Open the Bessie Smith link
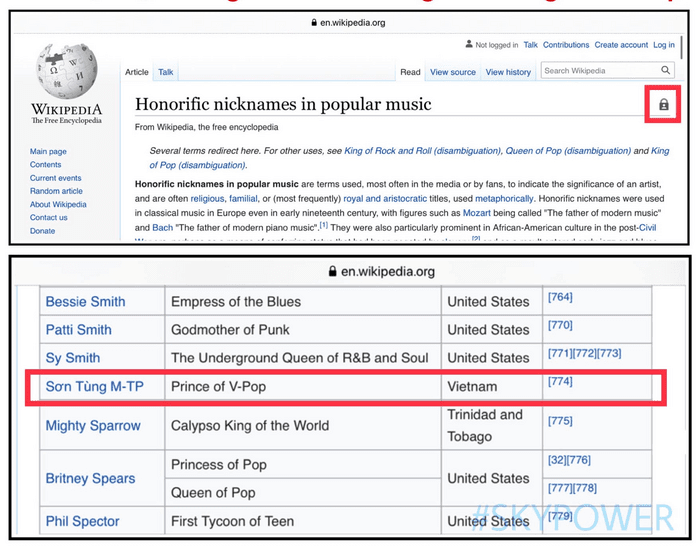This screenshot has height=555, width=700. [85, 301]
